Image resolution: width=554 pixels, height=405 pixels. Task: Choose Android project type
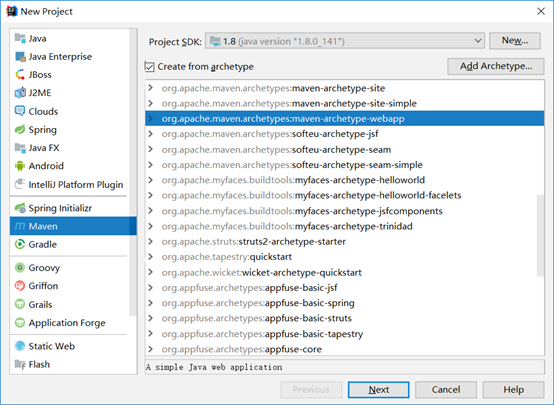[70, 166]
